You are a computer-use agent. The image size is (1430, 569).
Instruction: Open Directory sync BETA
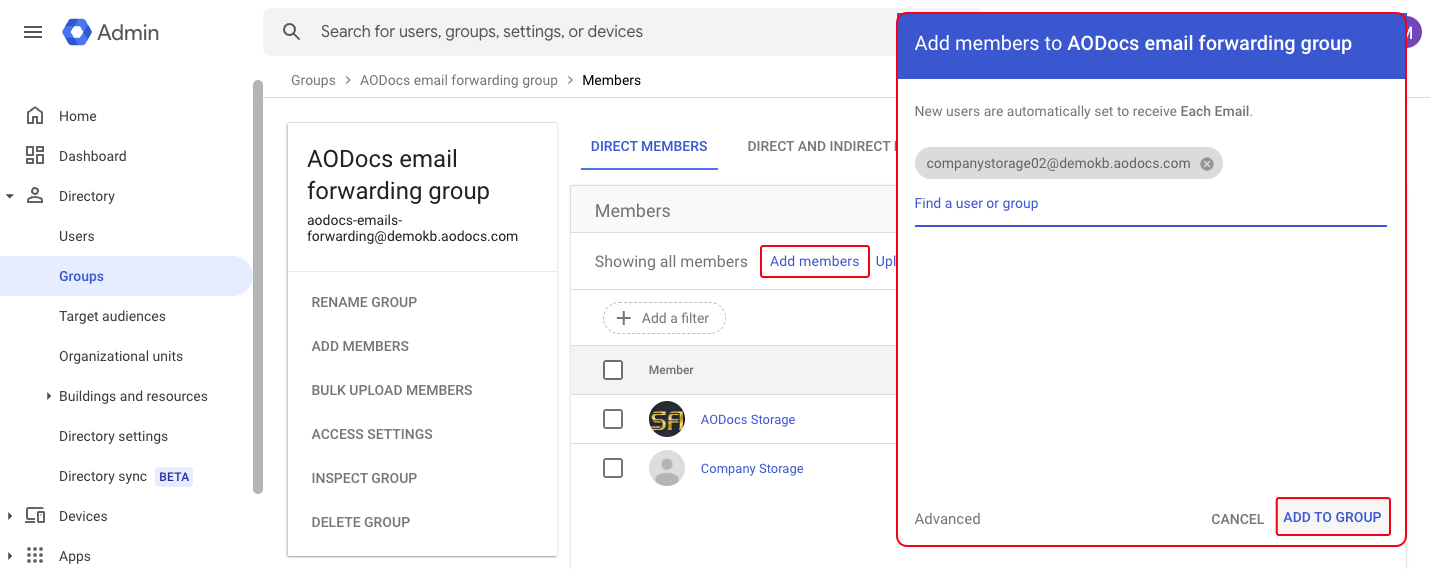click(x=125, y=476)
